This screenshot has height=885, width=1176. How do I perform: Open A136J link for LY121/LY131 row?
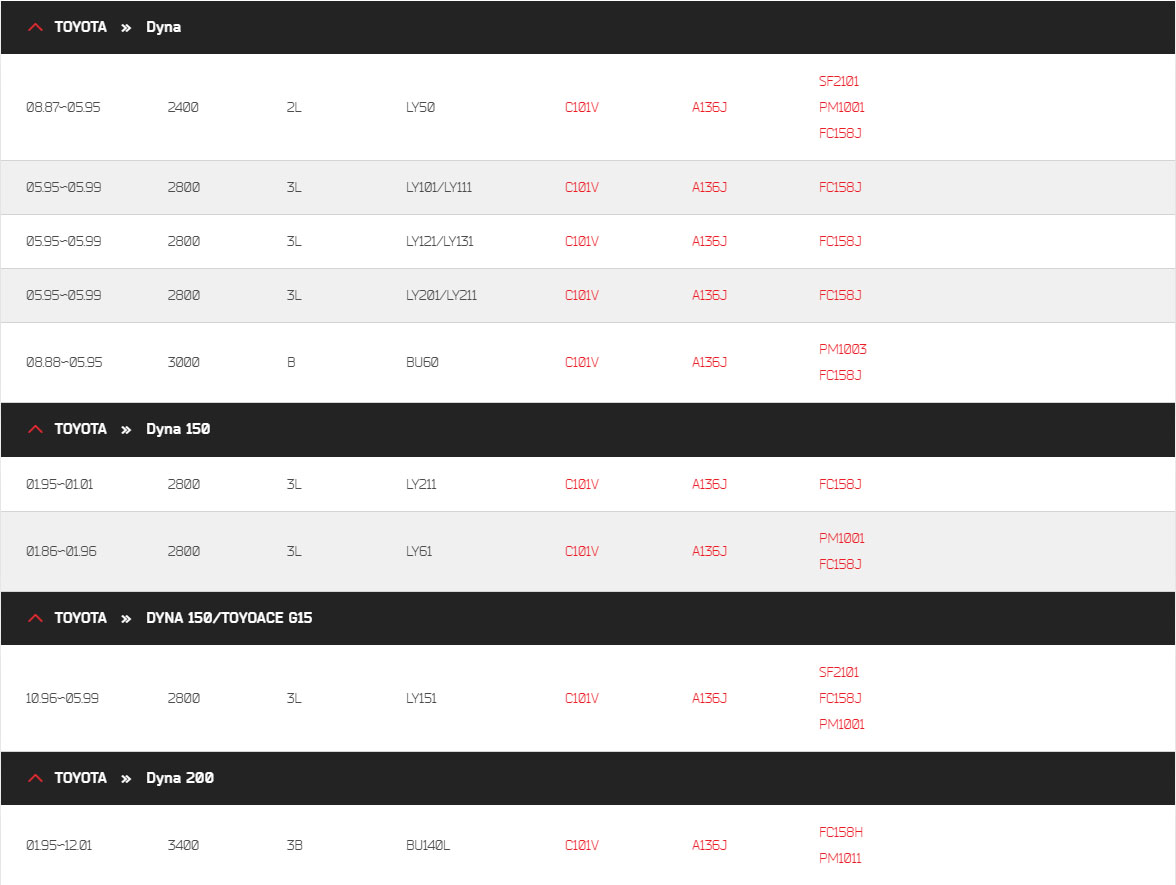[709, 242]
